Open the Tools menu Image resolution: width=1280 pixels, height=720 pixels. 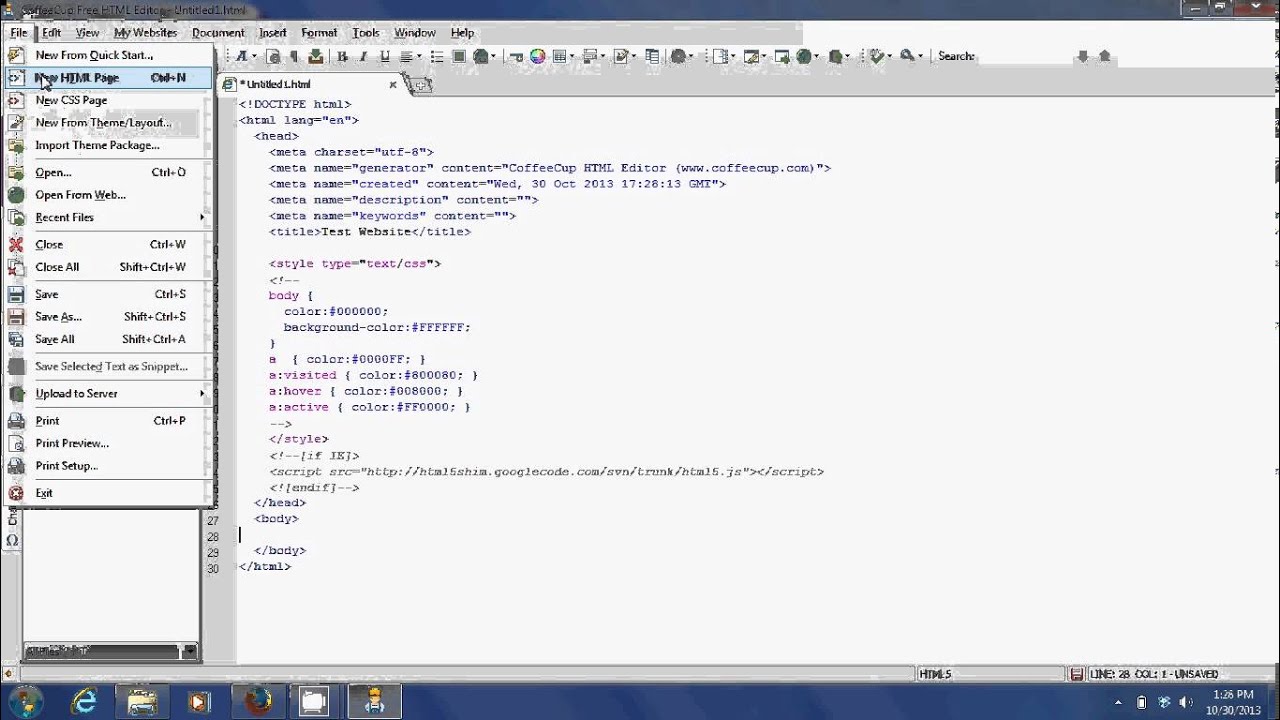366,33
